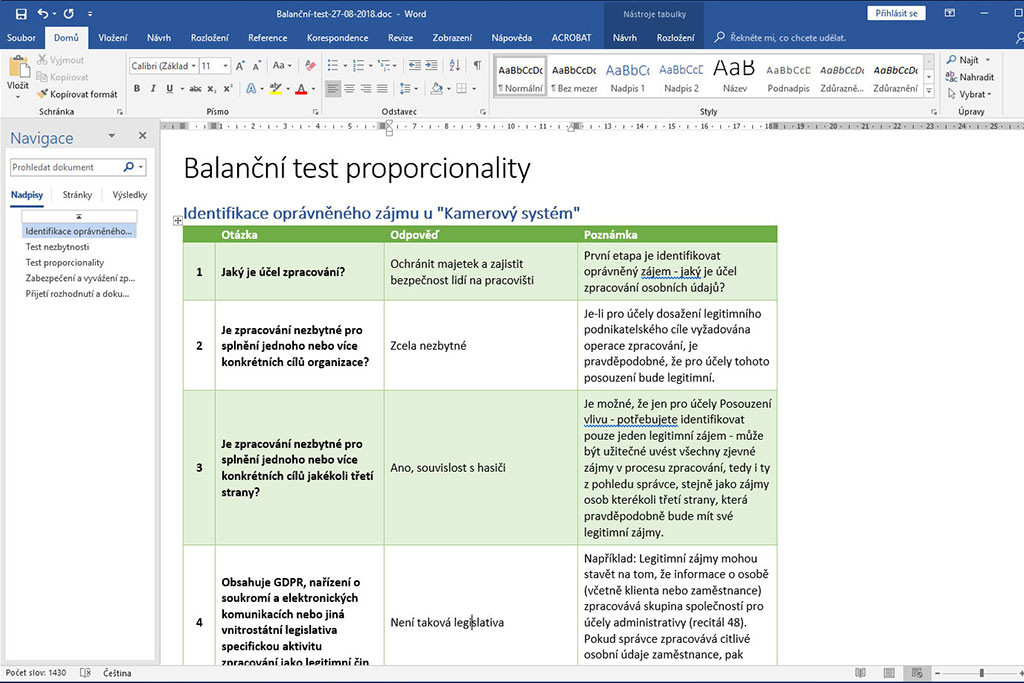The height and width of the screenshot is (683, 1024).
Task: Open the Soubor menu
Action: [x=21, y=38]
